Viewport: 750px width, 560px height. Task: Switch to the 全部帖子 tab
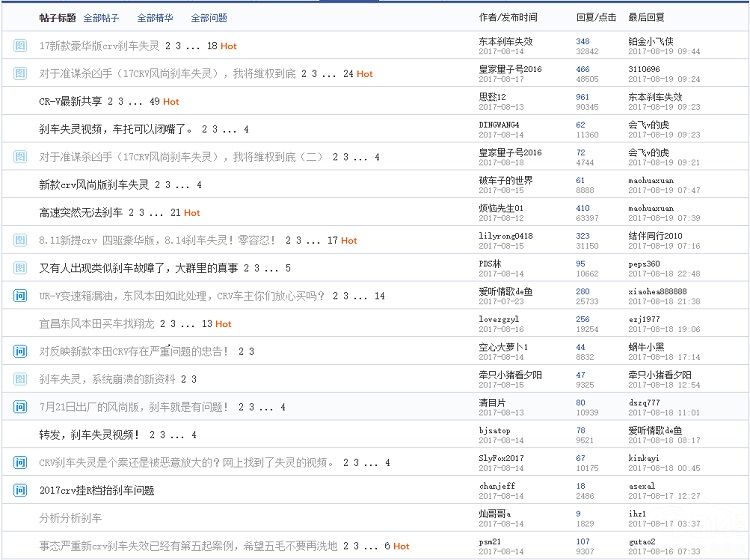pos(101,18)
